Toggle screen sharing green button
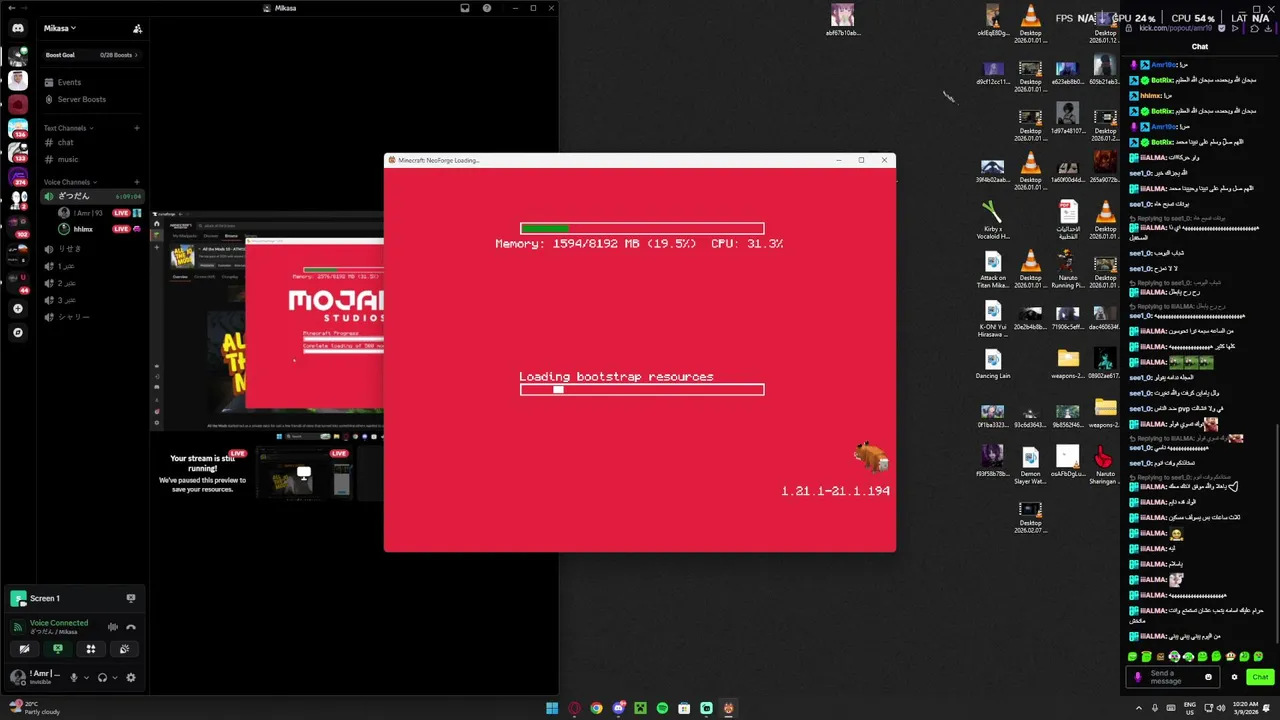Screen dimensions: 1280x720 point(57,649)
